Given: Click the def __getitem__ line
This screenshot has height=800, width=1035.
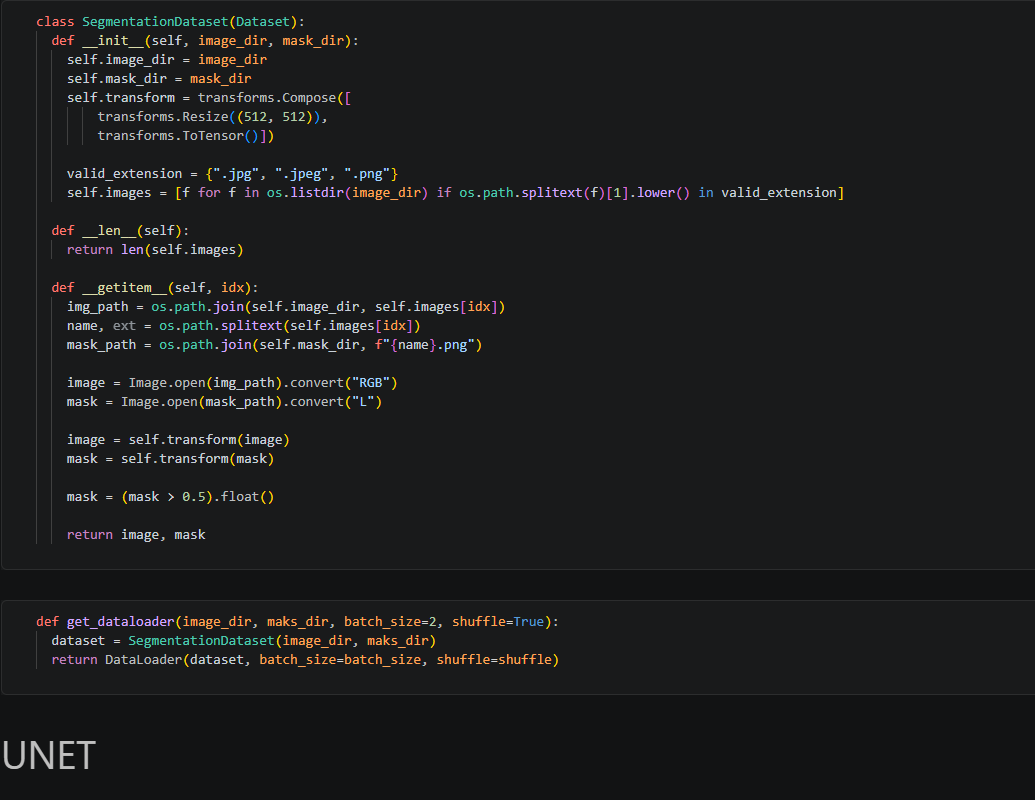Looking at the screenshot, I should (x=154, y=288).
